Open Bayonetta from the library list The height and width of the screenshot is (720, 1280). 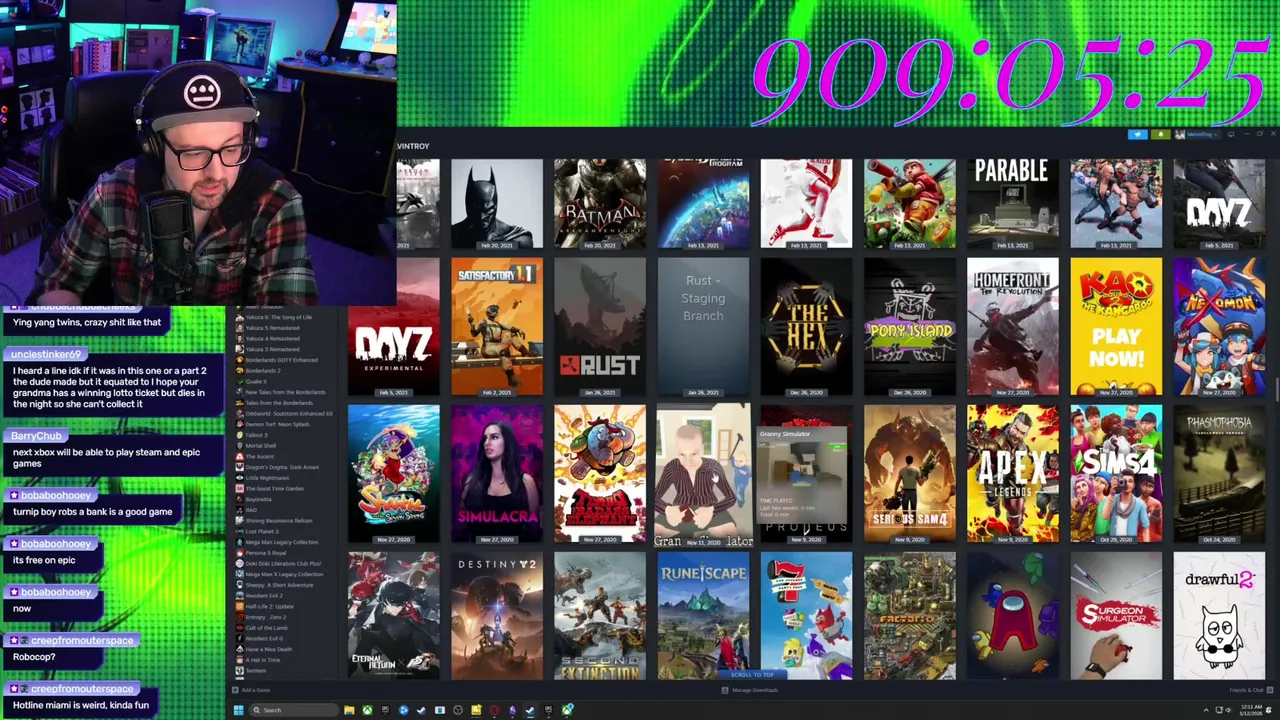click(x=261, y=499)
